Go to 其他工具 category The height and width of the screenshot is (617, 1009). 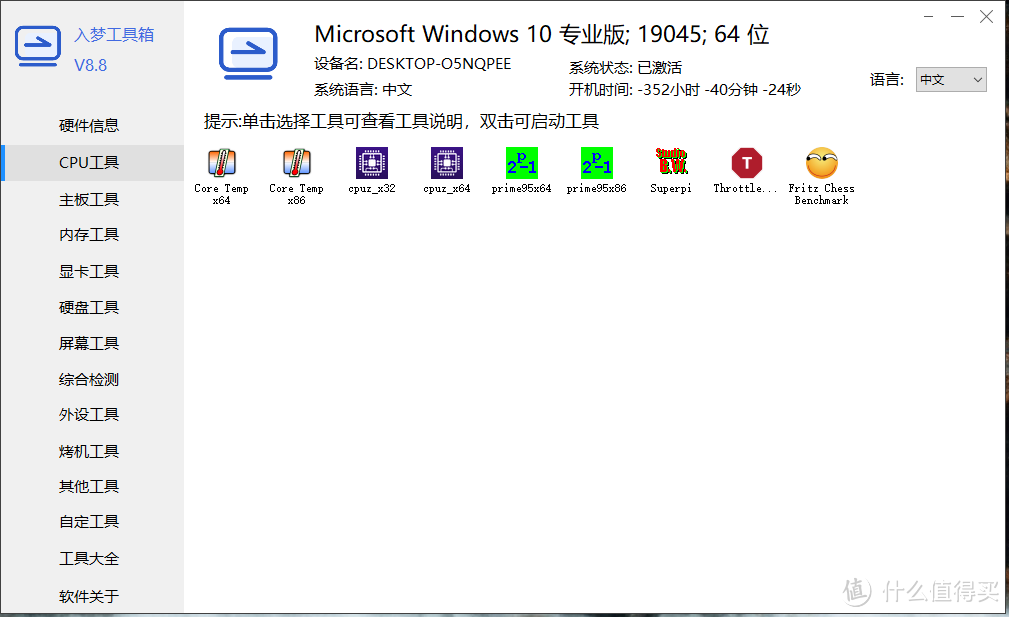(89, 486)
